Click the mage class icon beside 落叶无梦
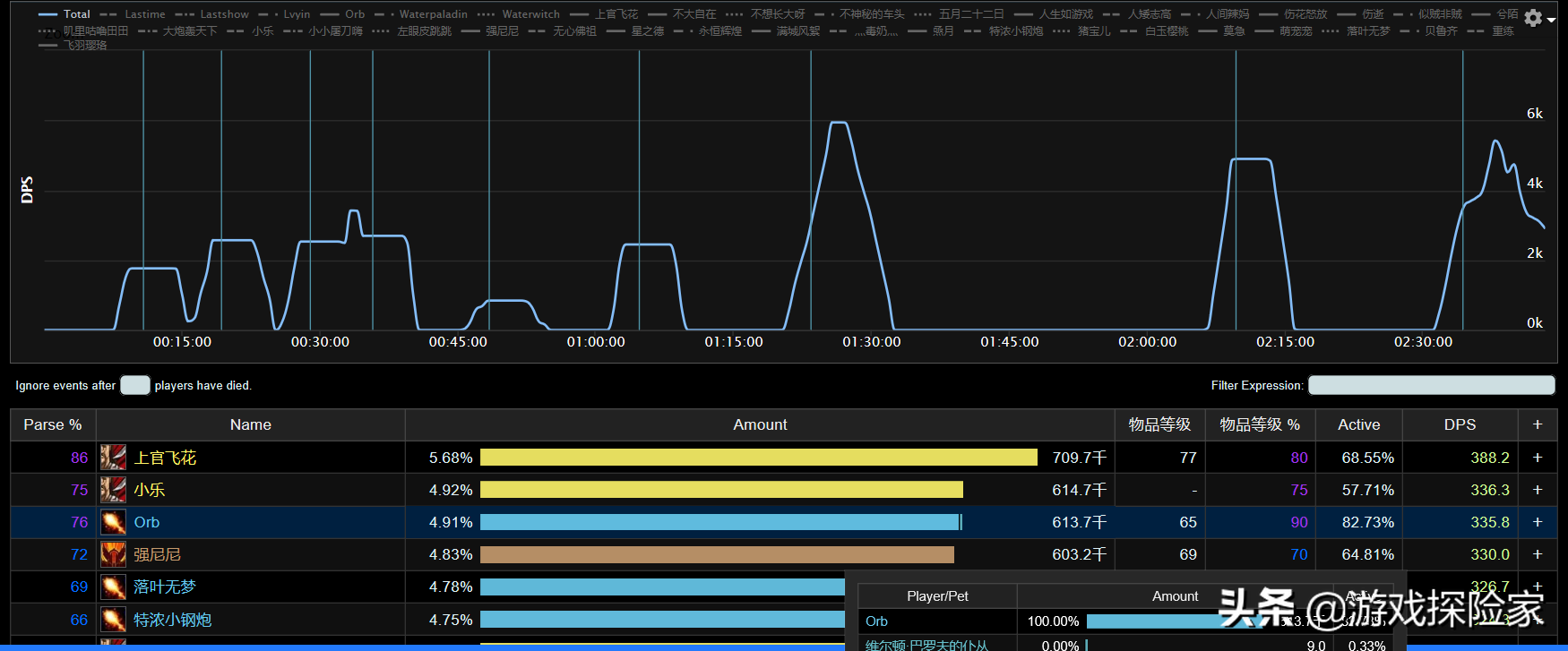This screenshot has height=651, width=1568. pos(113,587)
